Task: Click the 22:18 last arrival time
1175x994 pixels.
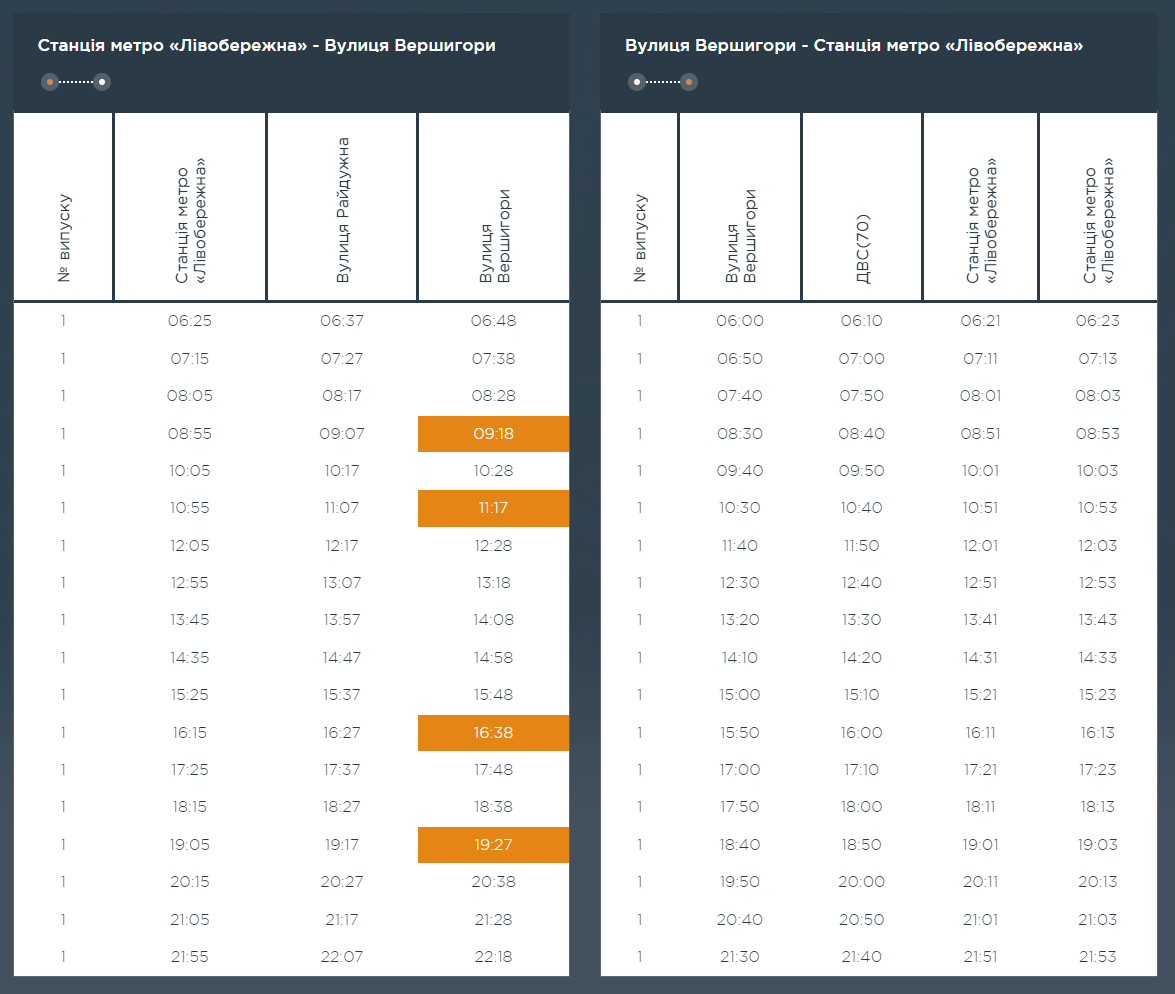Action: [x=492, y=957]
